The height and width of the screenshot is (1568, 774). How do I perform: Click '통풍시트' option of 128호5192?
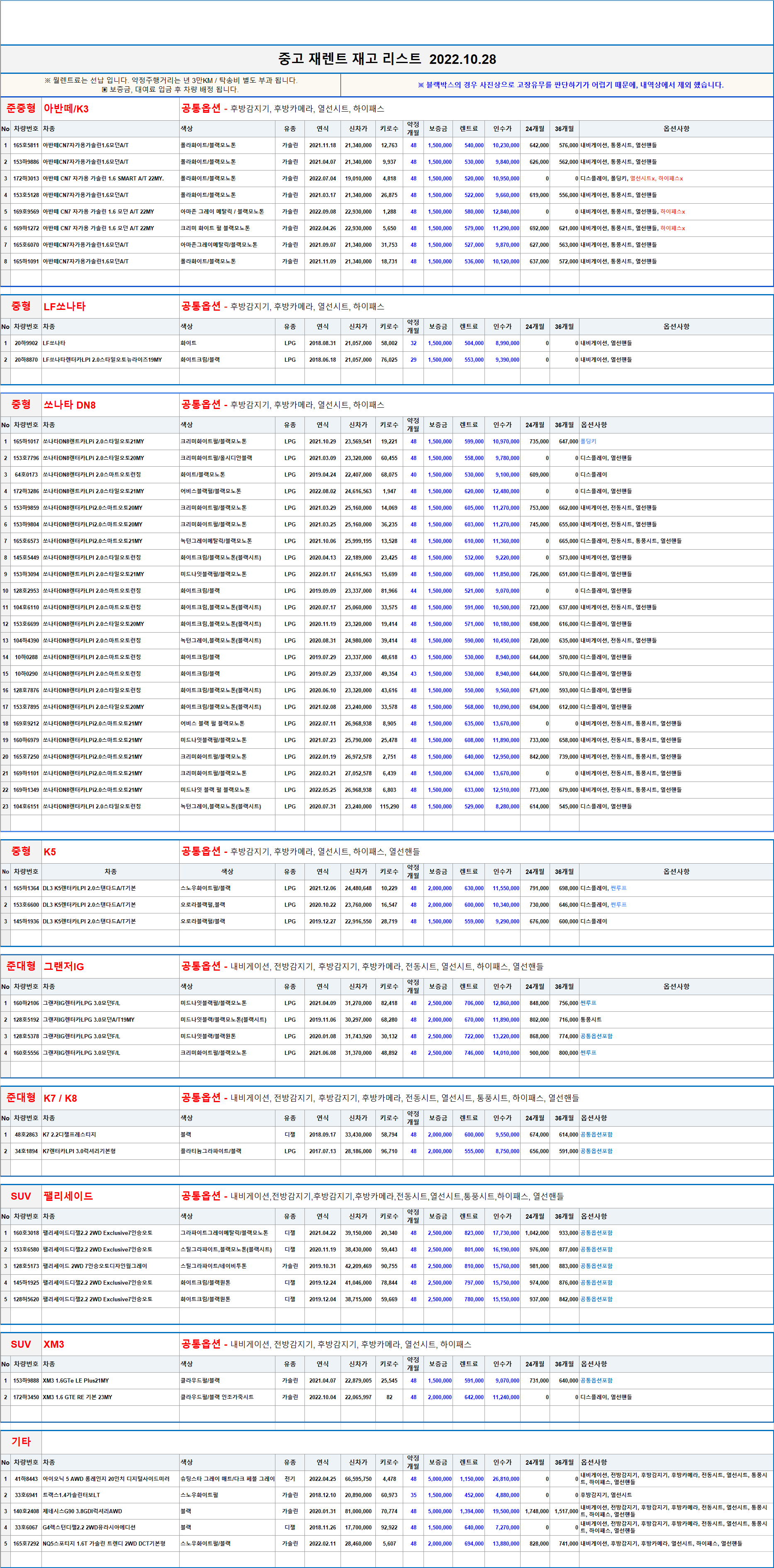[x=591, y=1020]
